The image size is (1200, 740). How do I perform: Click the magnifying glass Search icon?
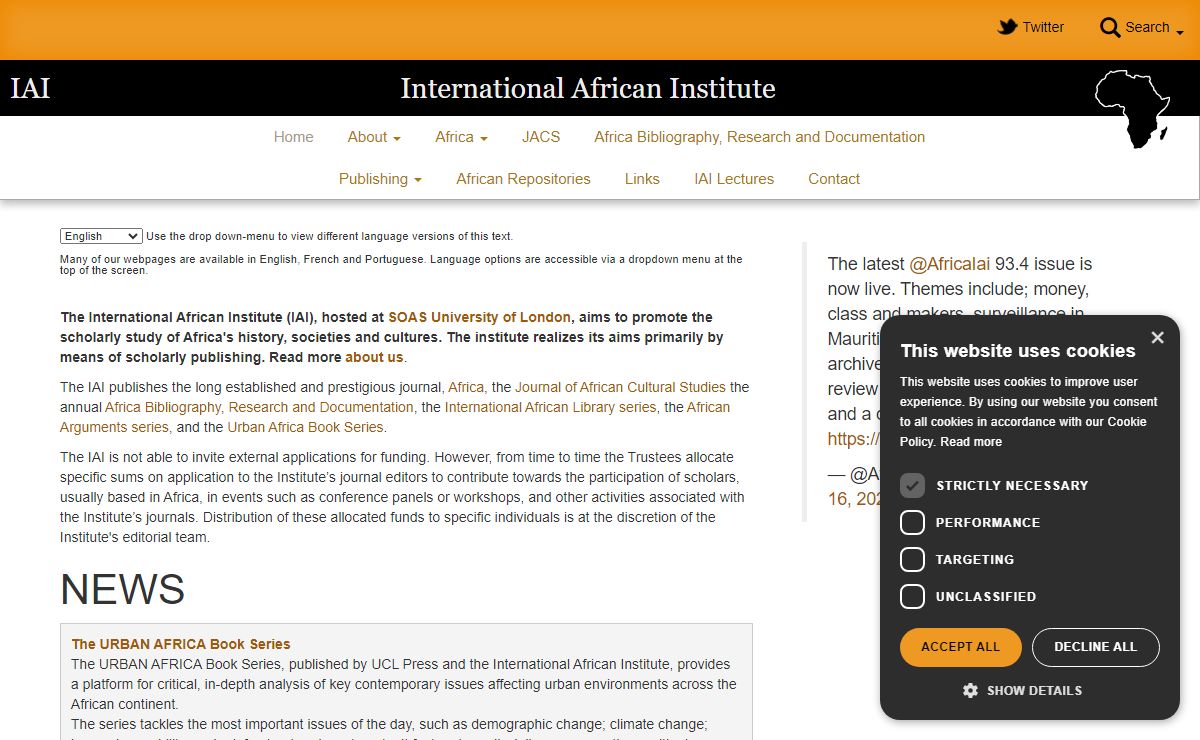pyautogui.click(x=1110, y=27)
